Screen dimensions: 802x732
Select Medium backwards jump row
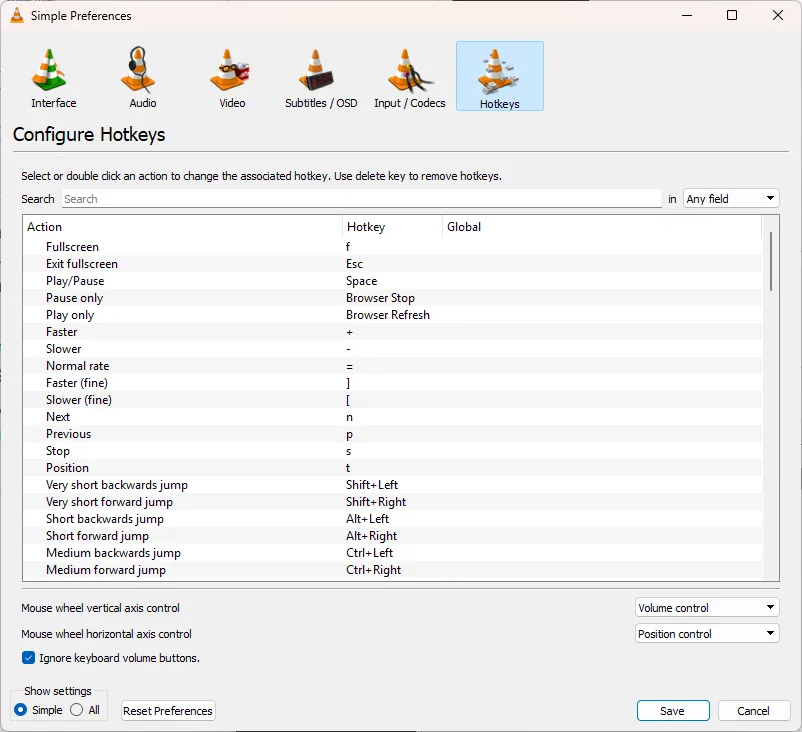(x=392, y=552)
